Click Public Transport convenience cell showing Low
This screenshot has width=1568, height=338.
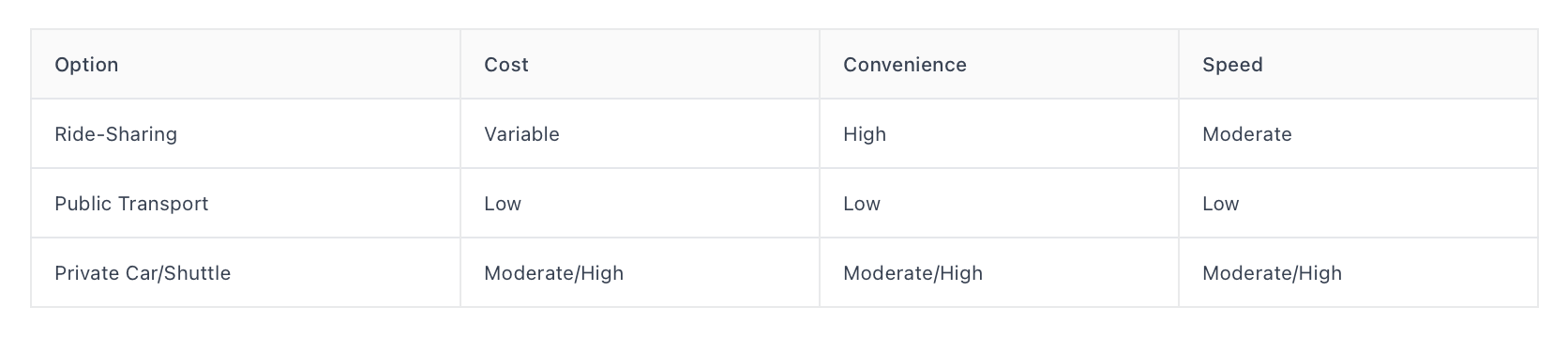[x=862, y=204]
